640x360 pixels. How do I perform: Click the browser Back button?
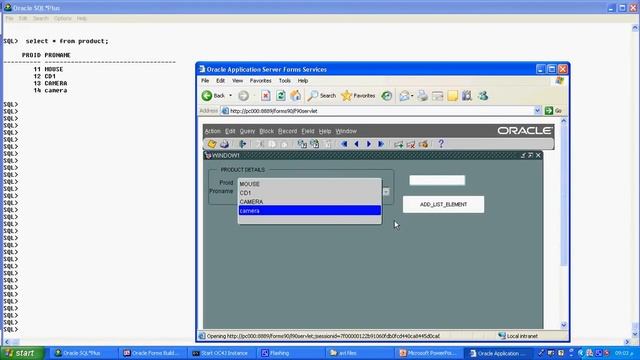(213, 96)
